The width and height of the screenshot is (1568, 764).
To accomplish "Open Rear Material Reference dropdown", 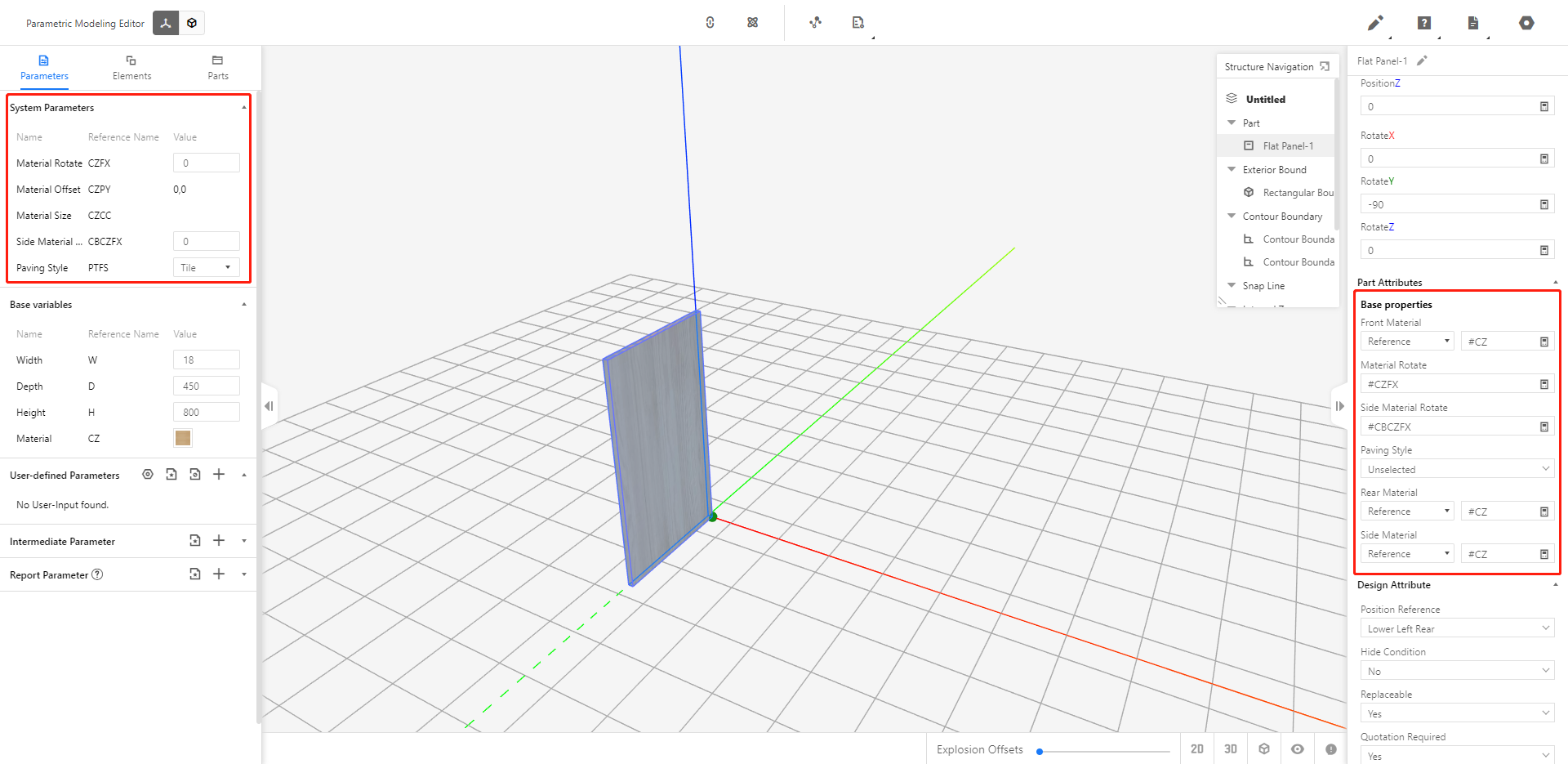I will click(1407, 512).
